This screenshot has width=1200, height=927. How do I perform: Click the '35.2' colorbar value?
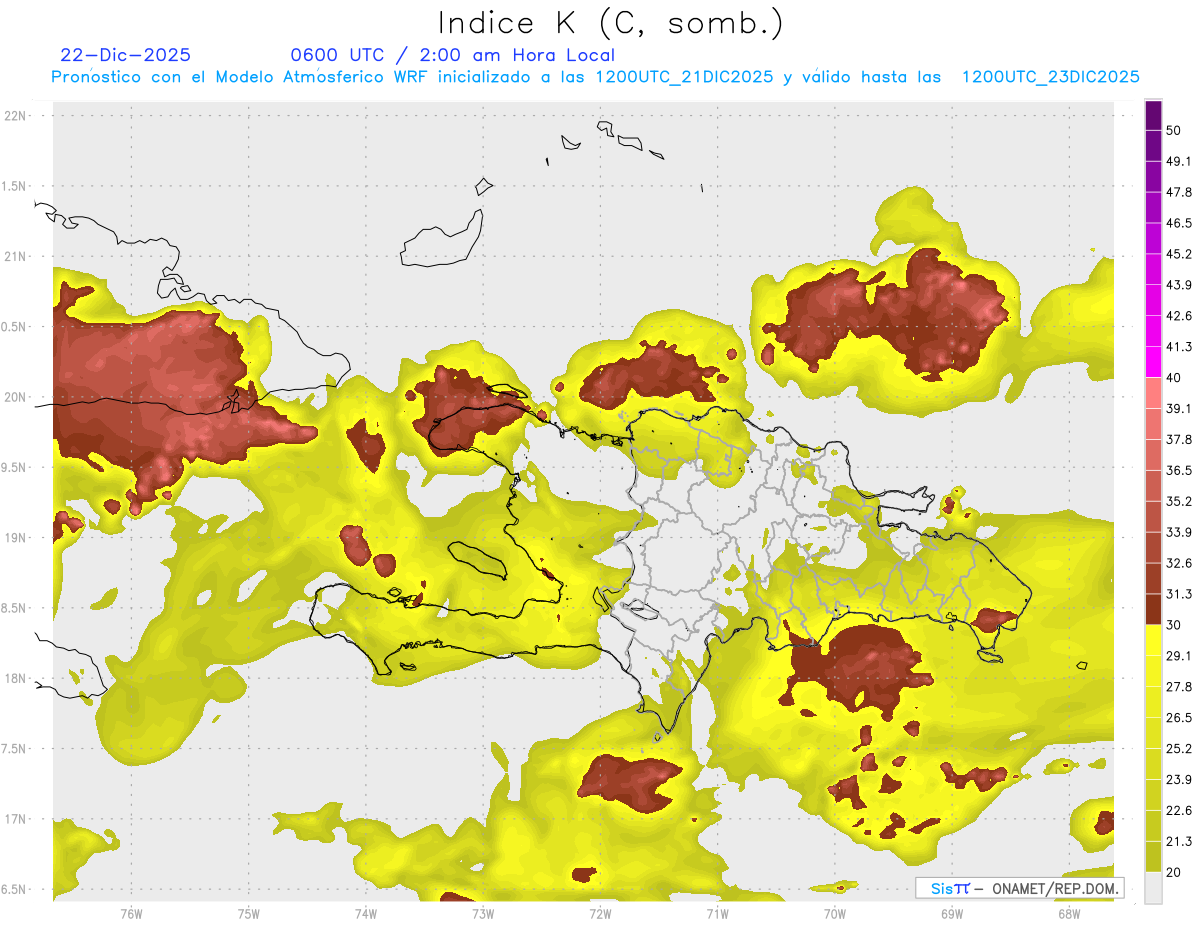pos(1179,501)
